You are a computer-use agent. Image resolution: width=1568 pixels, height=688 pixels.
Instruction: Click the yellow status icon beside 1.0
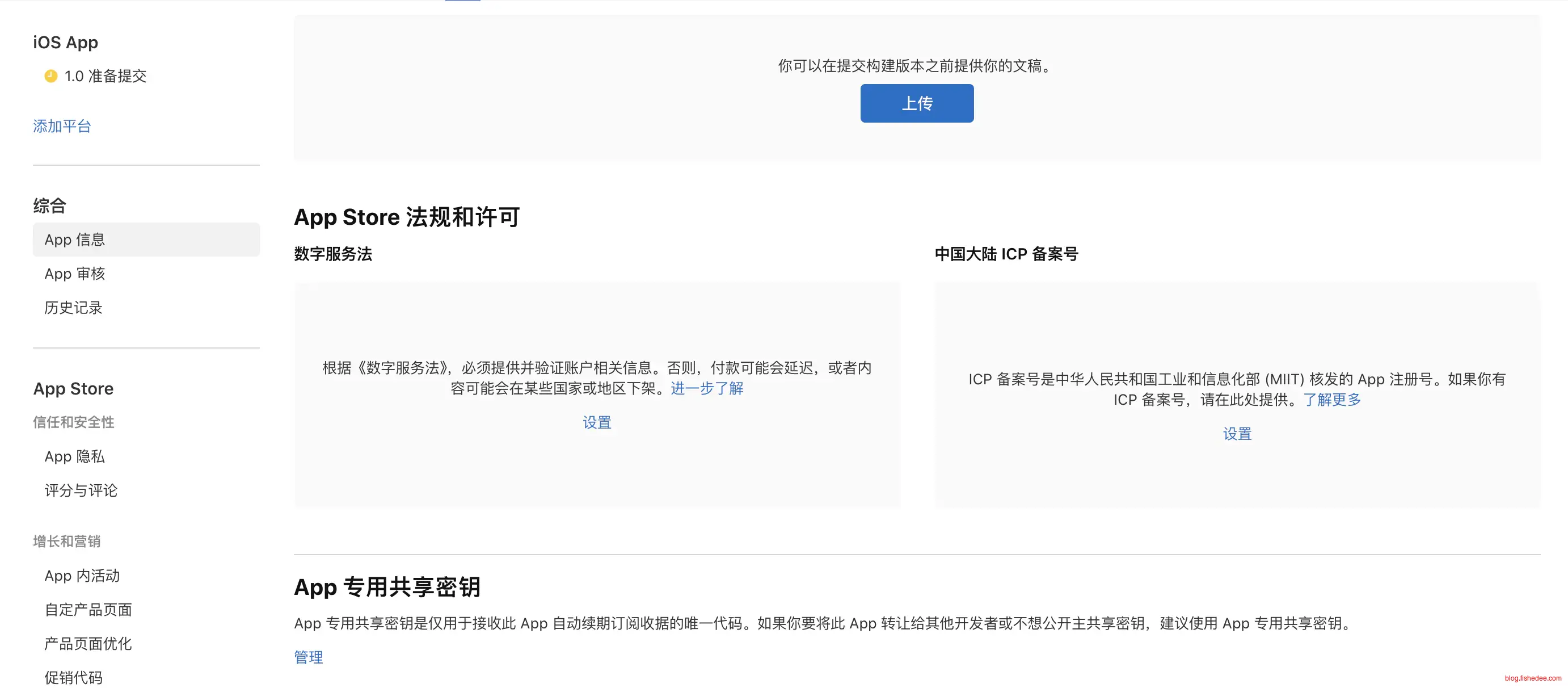50,76
